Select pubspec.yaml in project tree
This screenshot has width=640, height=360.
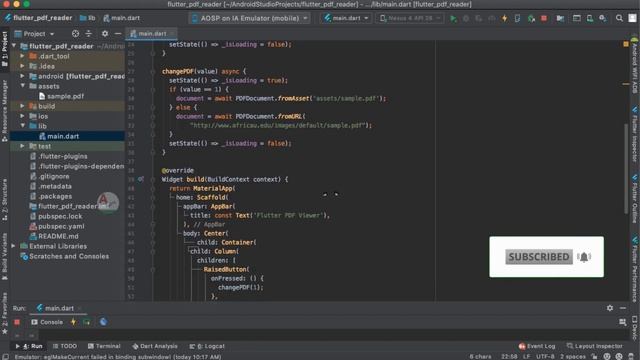tap(57, 226)
